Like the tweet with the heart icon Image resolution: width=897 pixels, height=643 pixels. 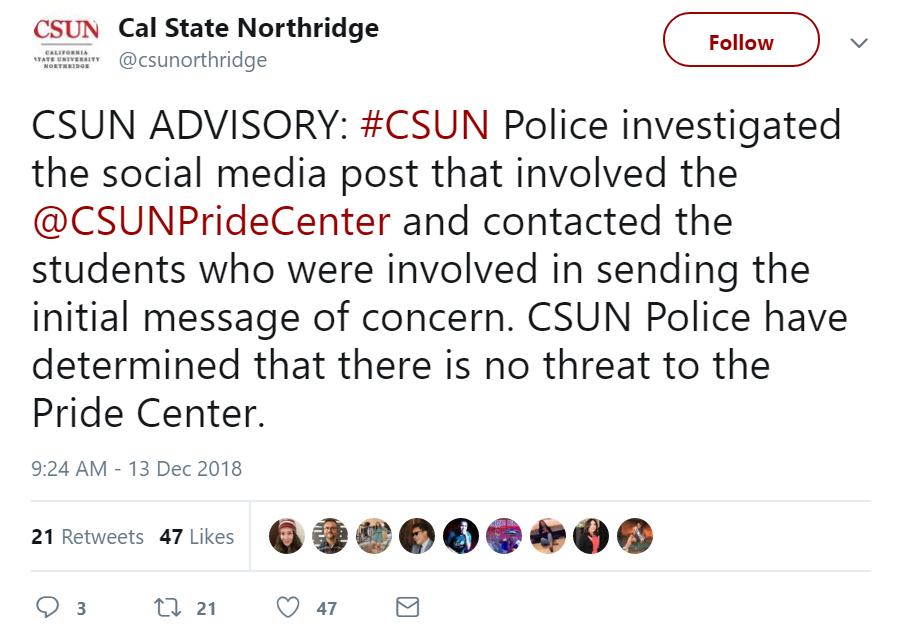[288, 608]
